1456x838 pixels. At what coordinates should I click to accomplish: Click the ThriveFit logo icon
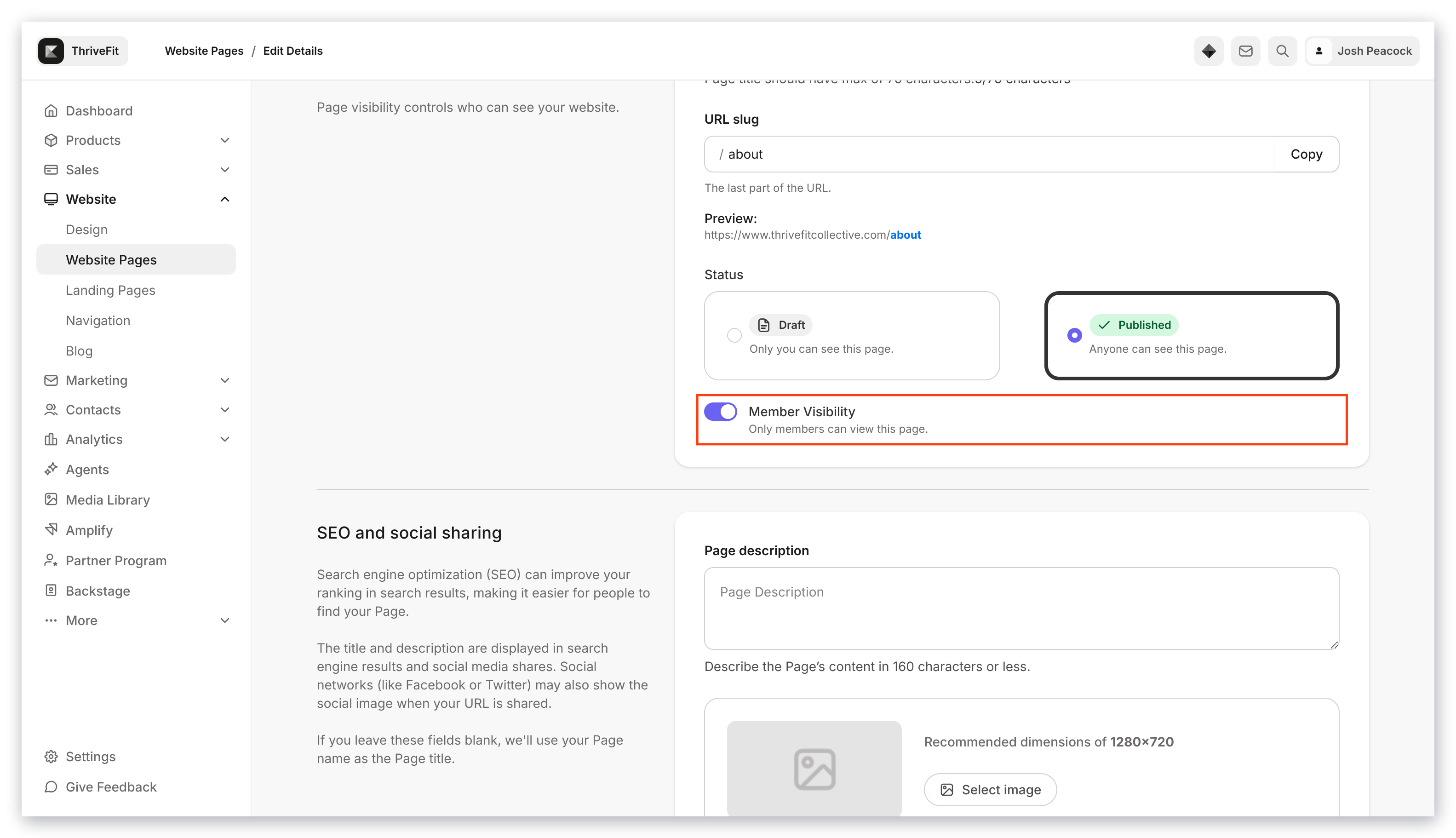pyautogui.click(x=51, y=51)
